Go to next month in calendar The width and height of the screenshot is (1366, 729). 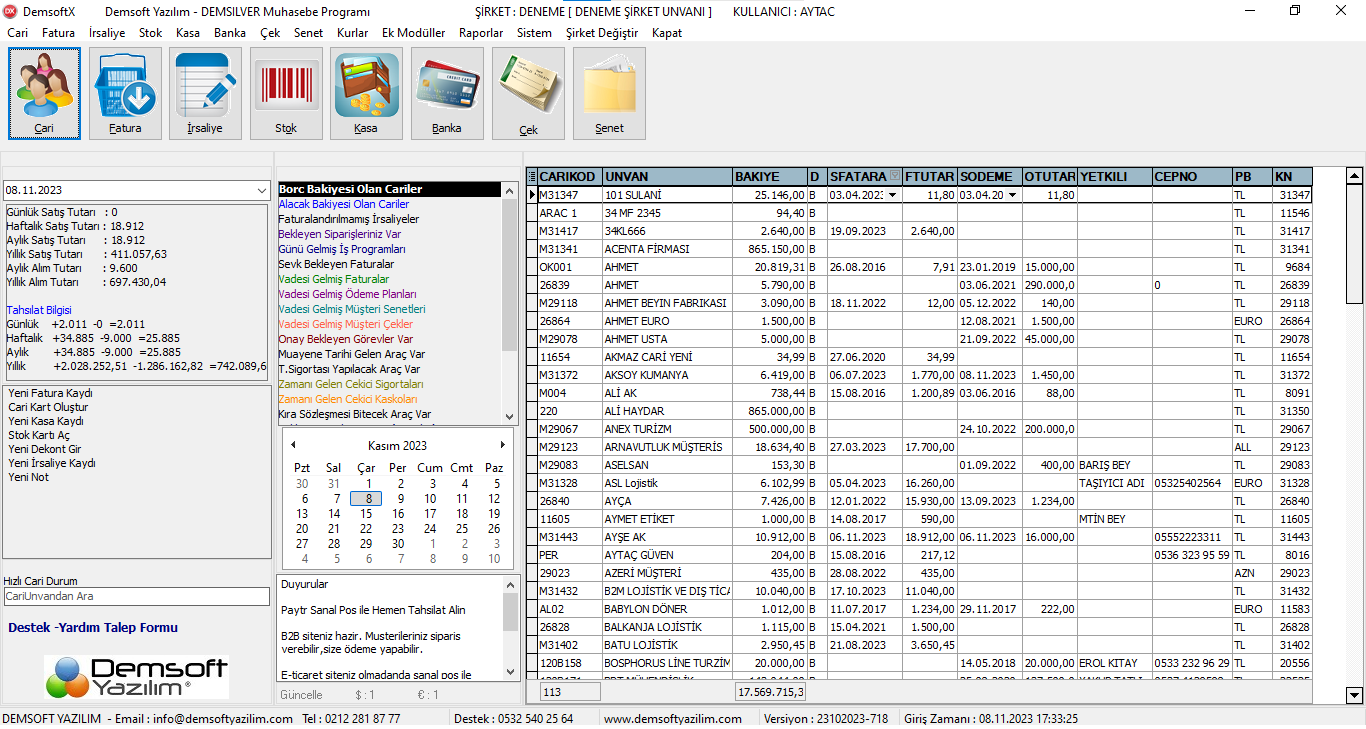[x=502, y=445]
